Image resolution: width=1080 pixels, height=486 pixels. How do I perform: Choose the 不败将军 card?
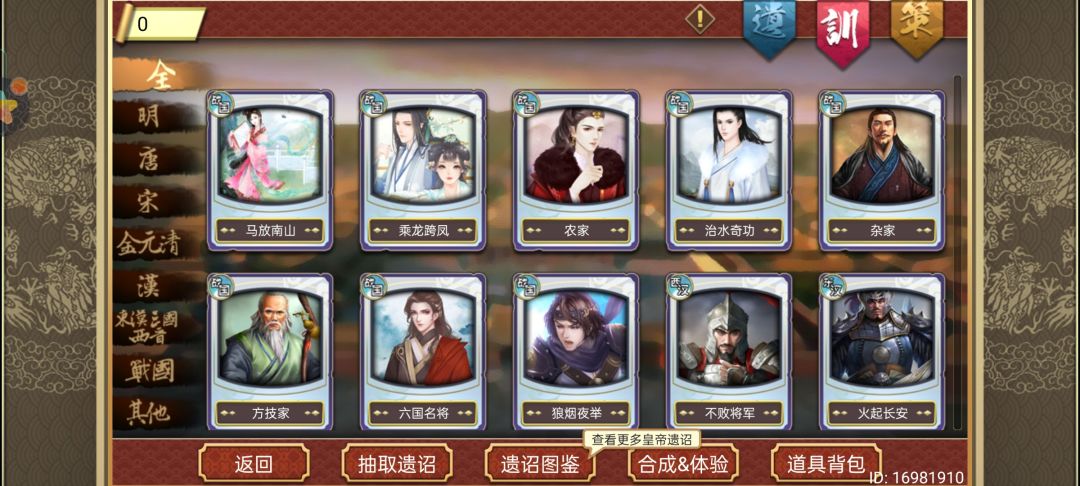click(729, 352)
